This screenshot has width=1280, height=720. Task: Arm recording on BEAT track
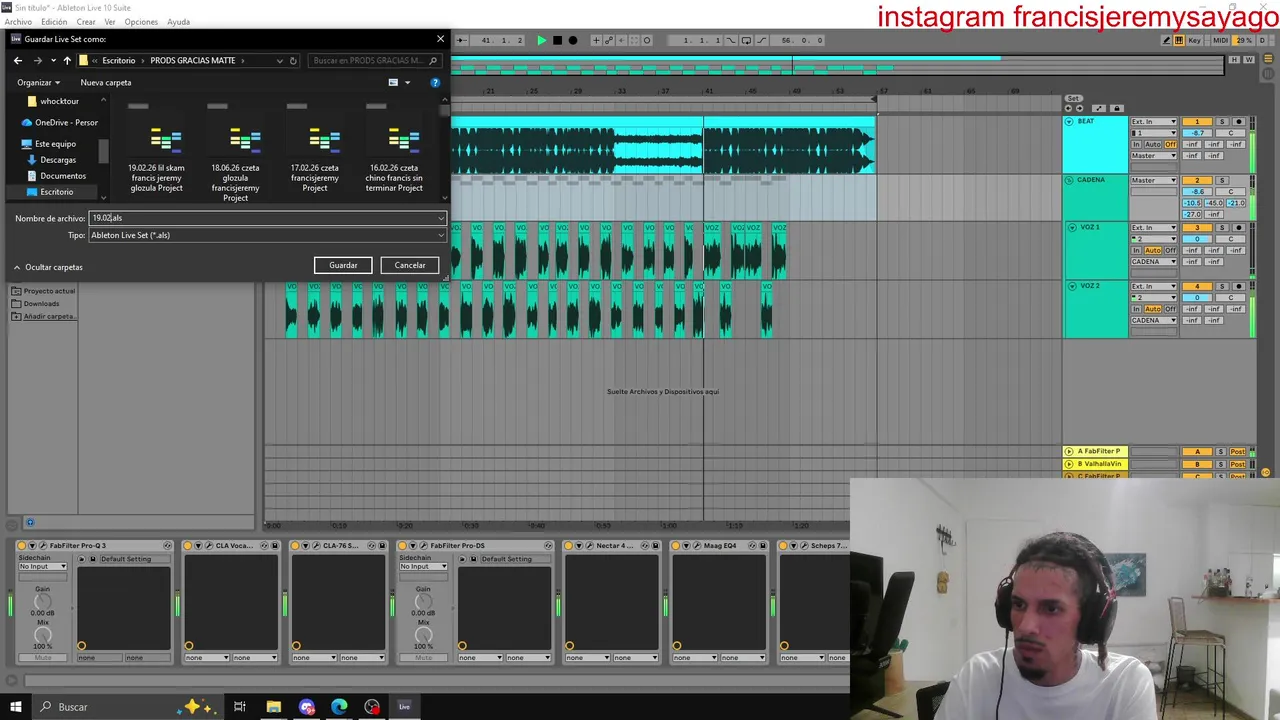(1239, 122)
